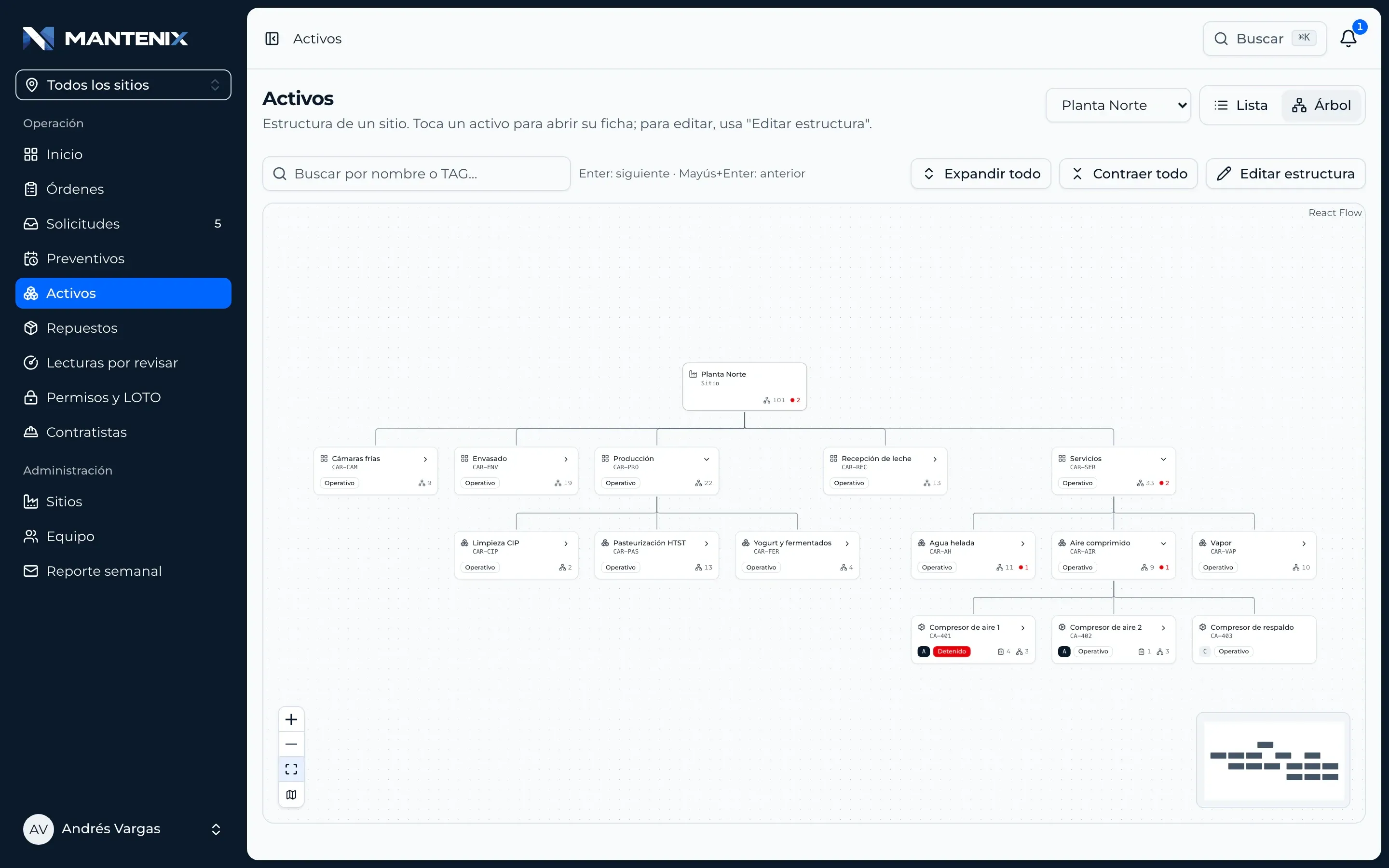Switch to Árbol view

click(1321, 105)
